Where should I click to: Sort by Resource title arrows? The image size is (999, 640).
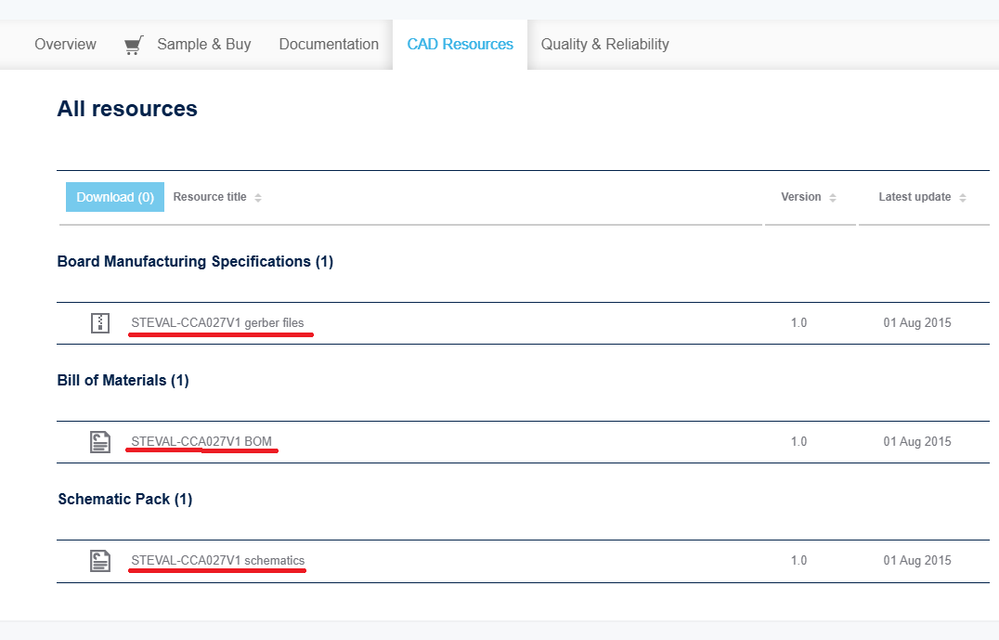point(258,198)
